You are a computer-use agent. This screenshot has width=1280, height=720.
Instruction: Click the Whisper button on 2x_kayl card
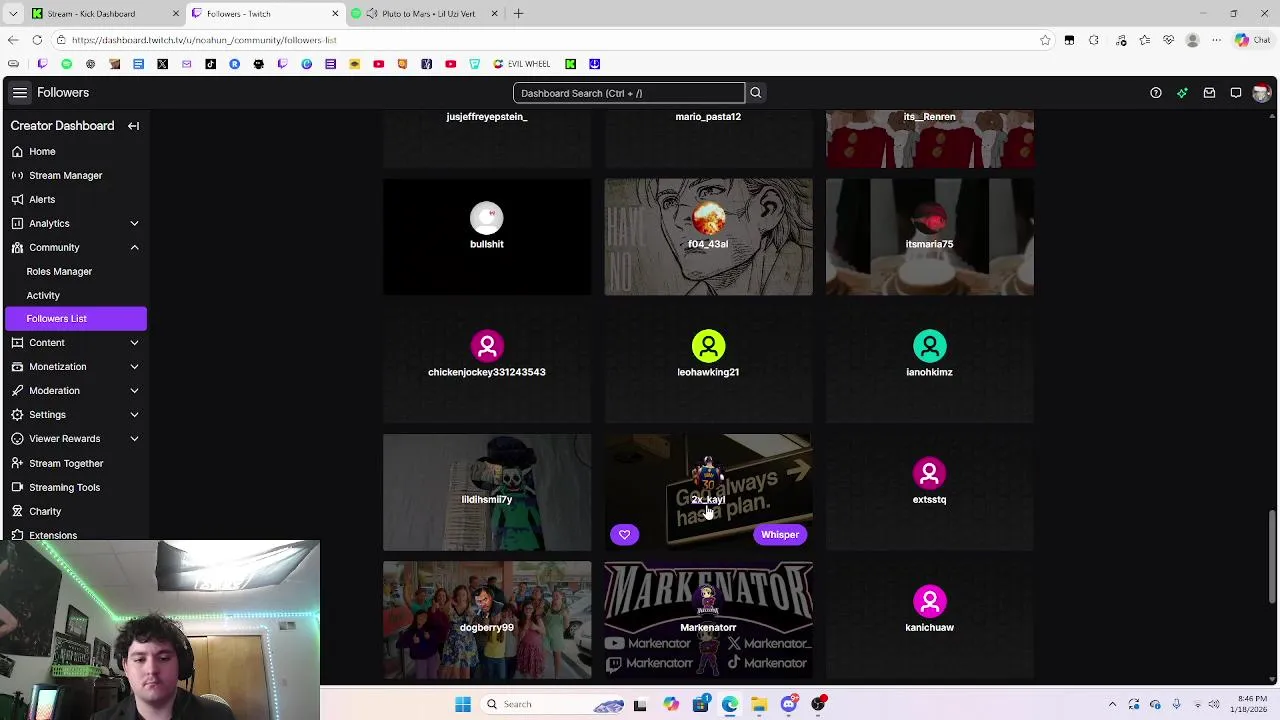(x=780, y=535)
